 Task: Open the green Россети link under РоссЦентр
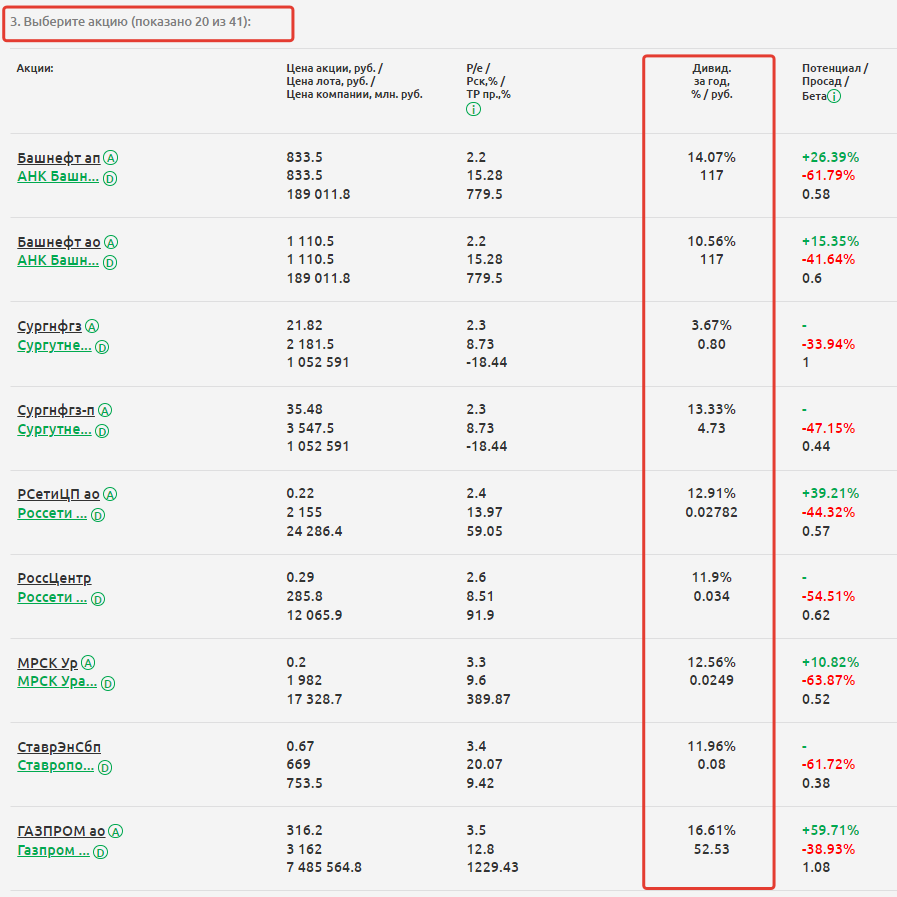click(x=52, y=597)
